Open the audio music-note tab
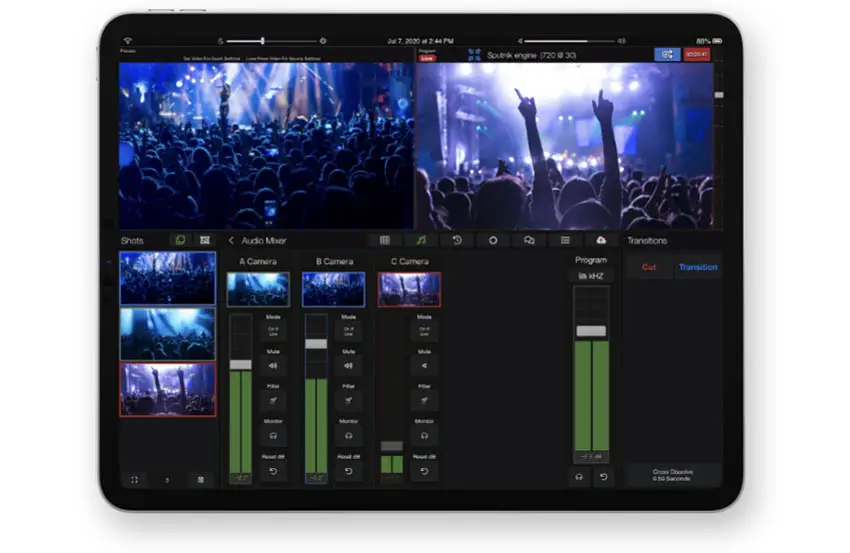The width and height of the screenshot is (850, 553). (421, 240)
